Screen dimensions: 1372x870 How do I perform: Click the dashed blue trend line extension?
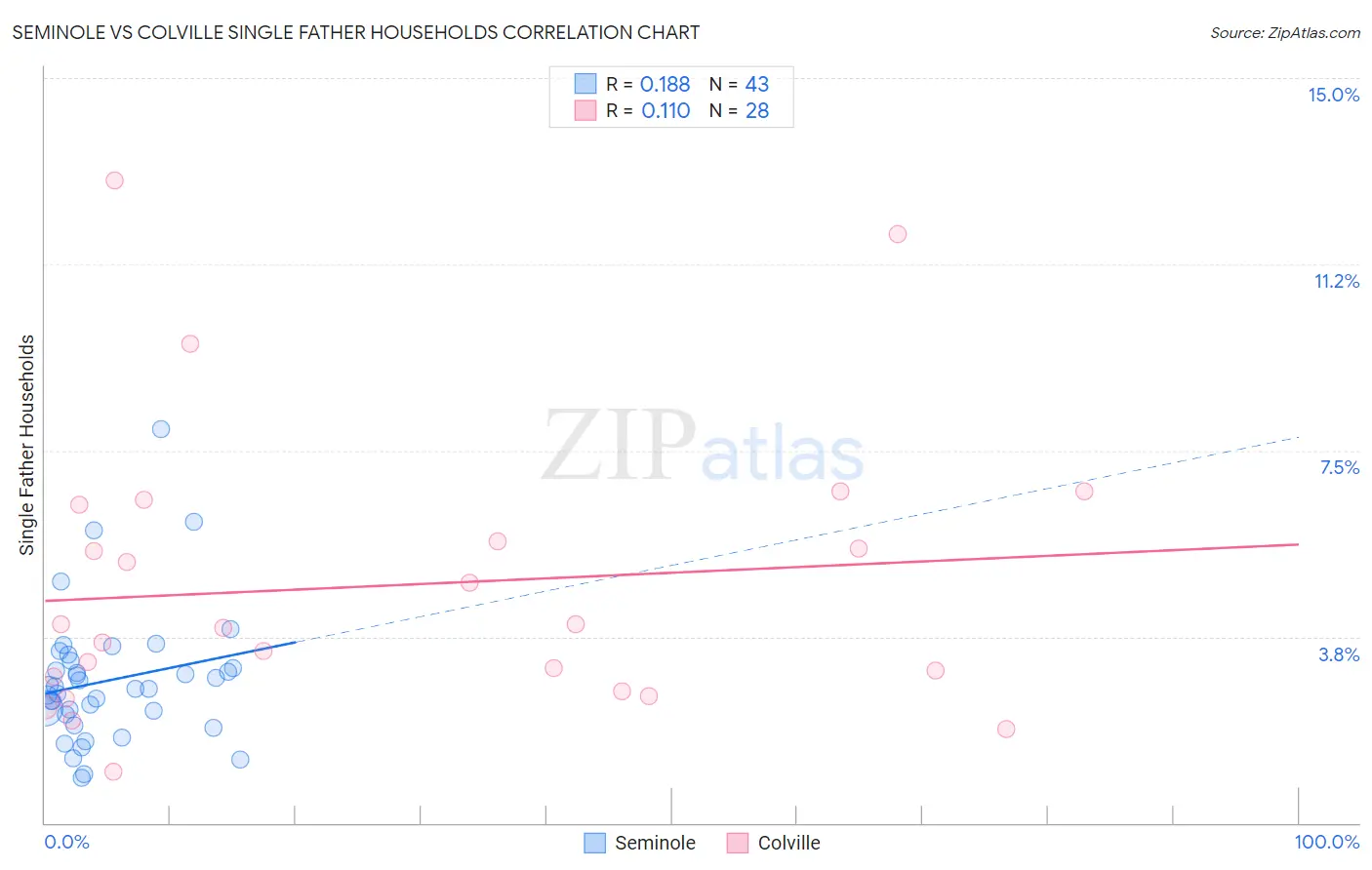[796, 539]
